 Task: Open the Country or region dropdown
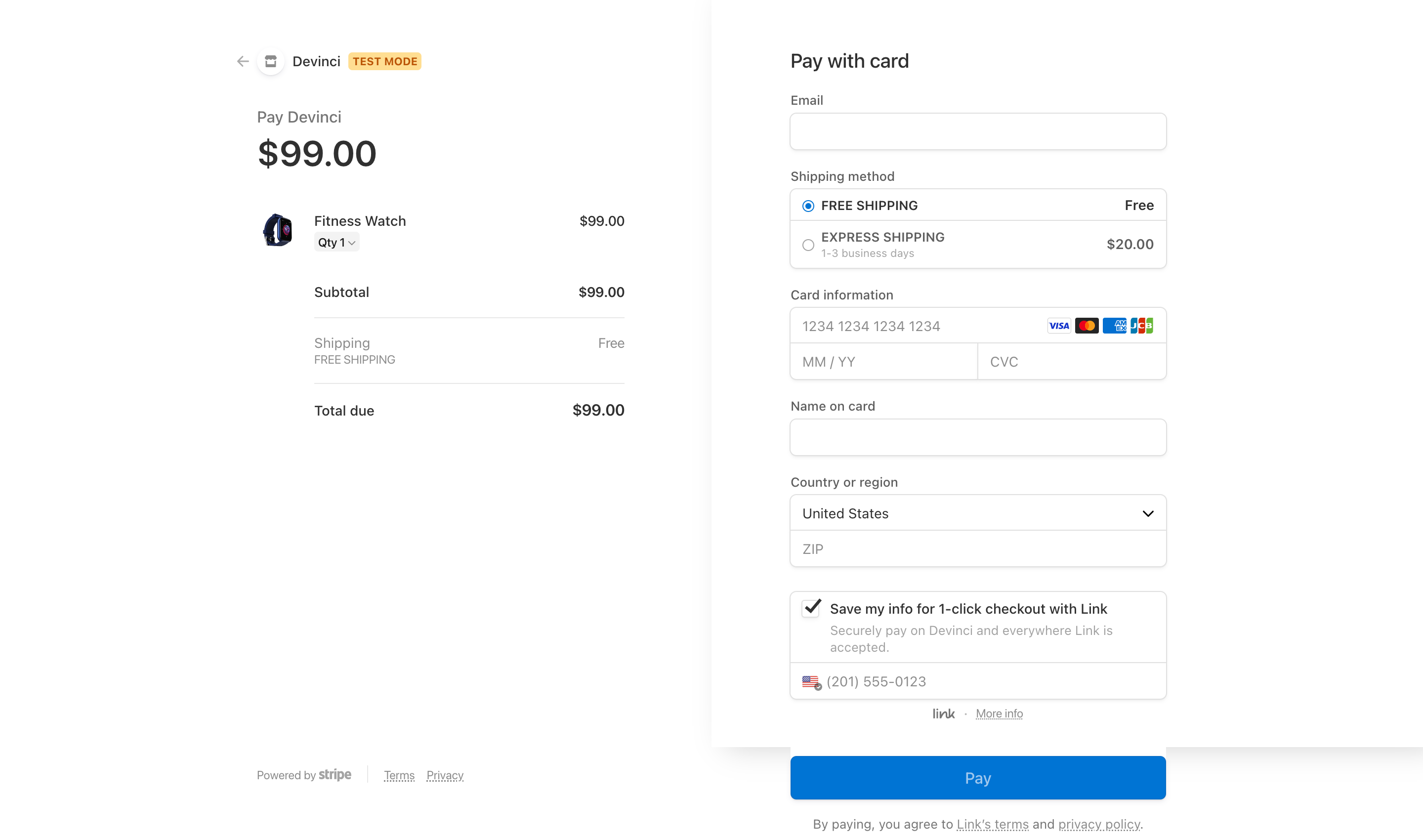(977, 513)
